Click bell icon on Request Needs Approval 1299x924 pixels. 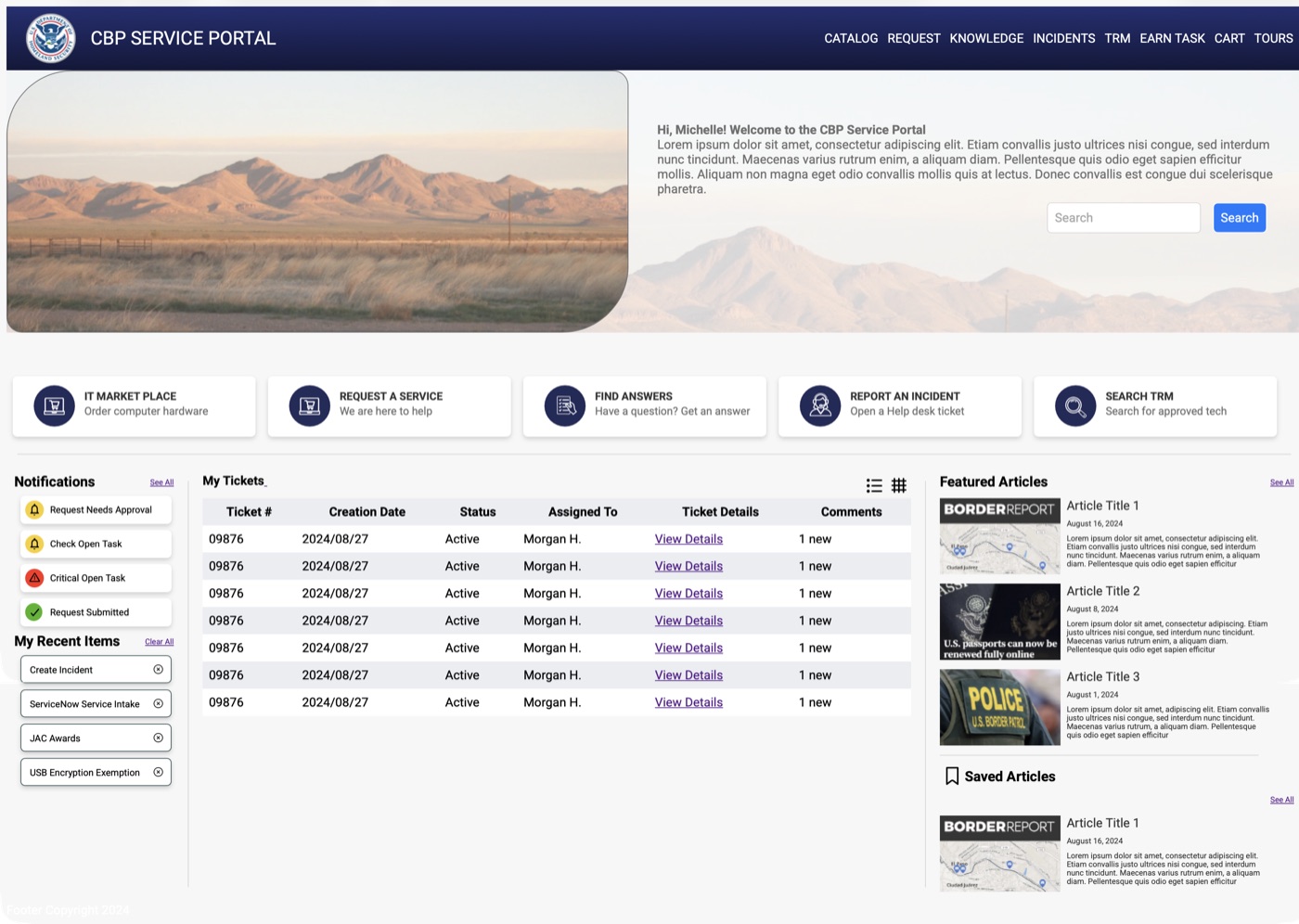coord(34,509)
